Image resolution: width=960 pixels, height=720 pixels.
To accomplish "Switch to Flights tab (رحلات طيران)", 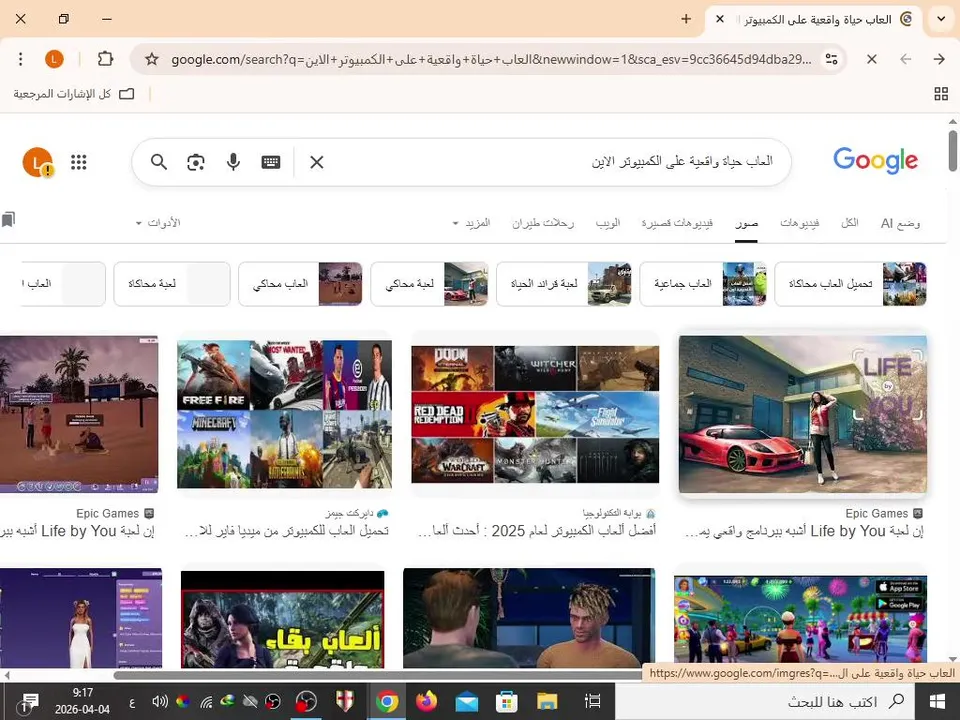I will click(543, 223).
